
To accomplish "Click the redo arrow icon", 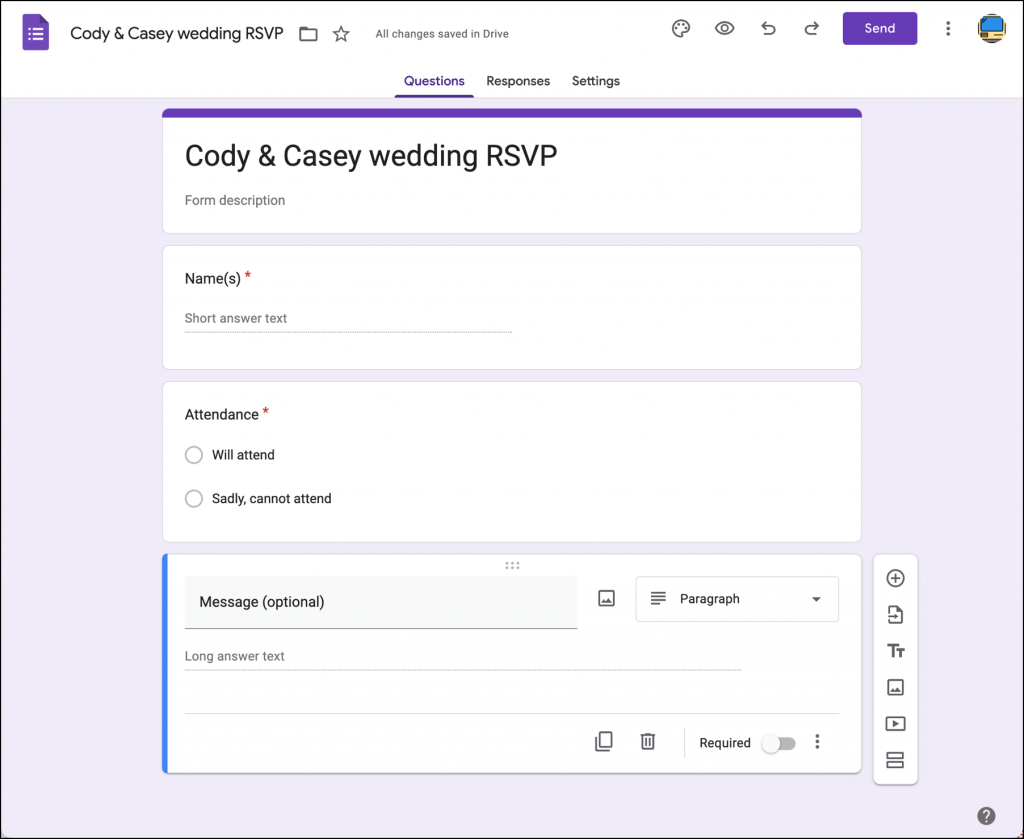I will coord(811,29).
